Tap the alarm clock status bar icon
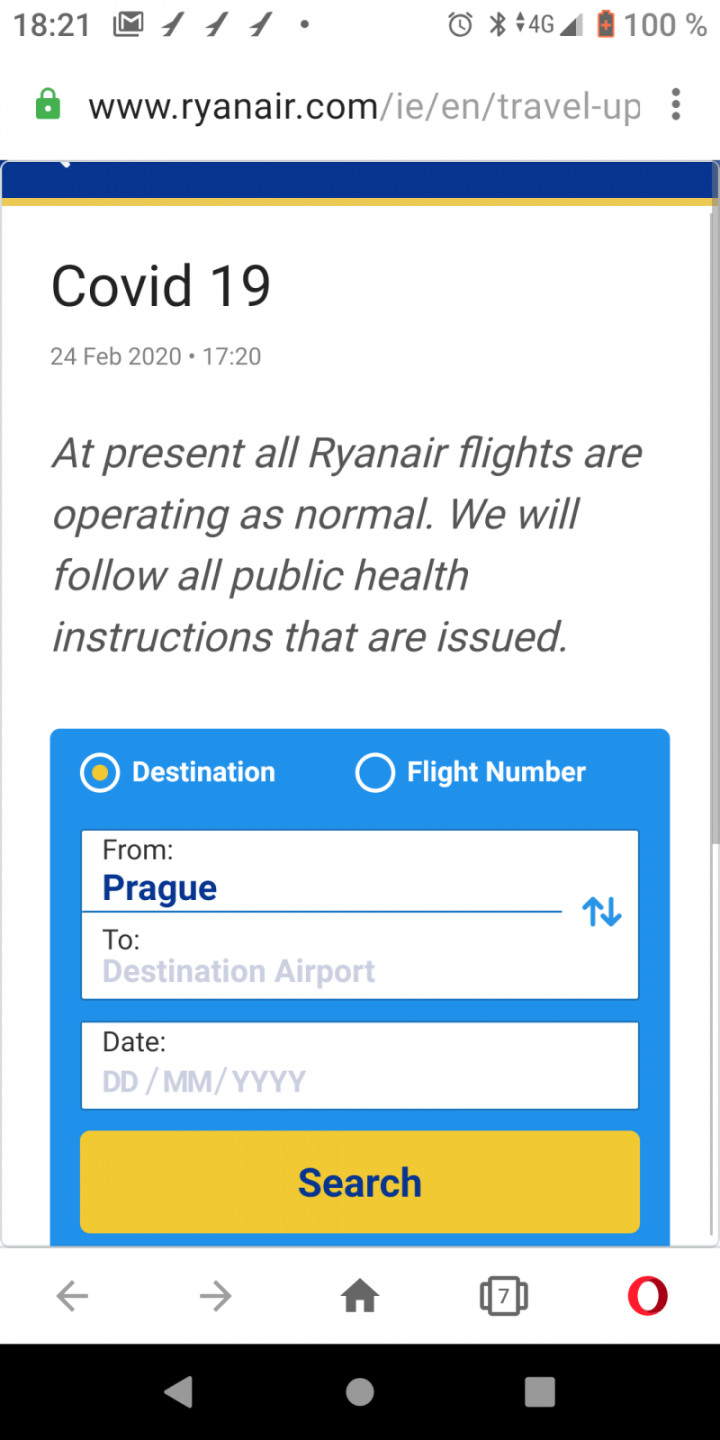 point(460,25)
